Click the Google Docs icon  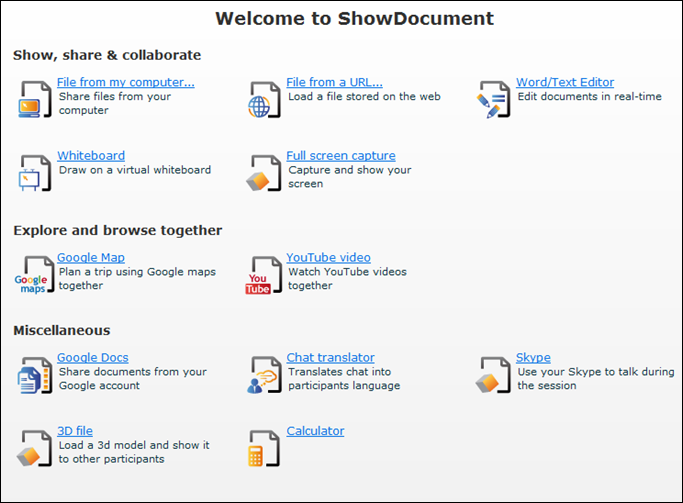33,375
